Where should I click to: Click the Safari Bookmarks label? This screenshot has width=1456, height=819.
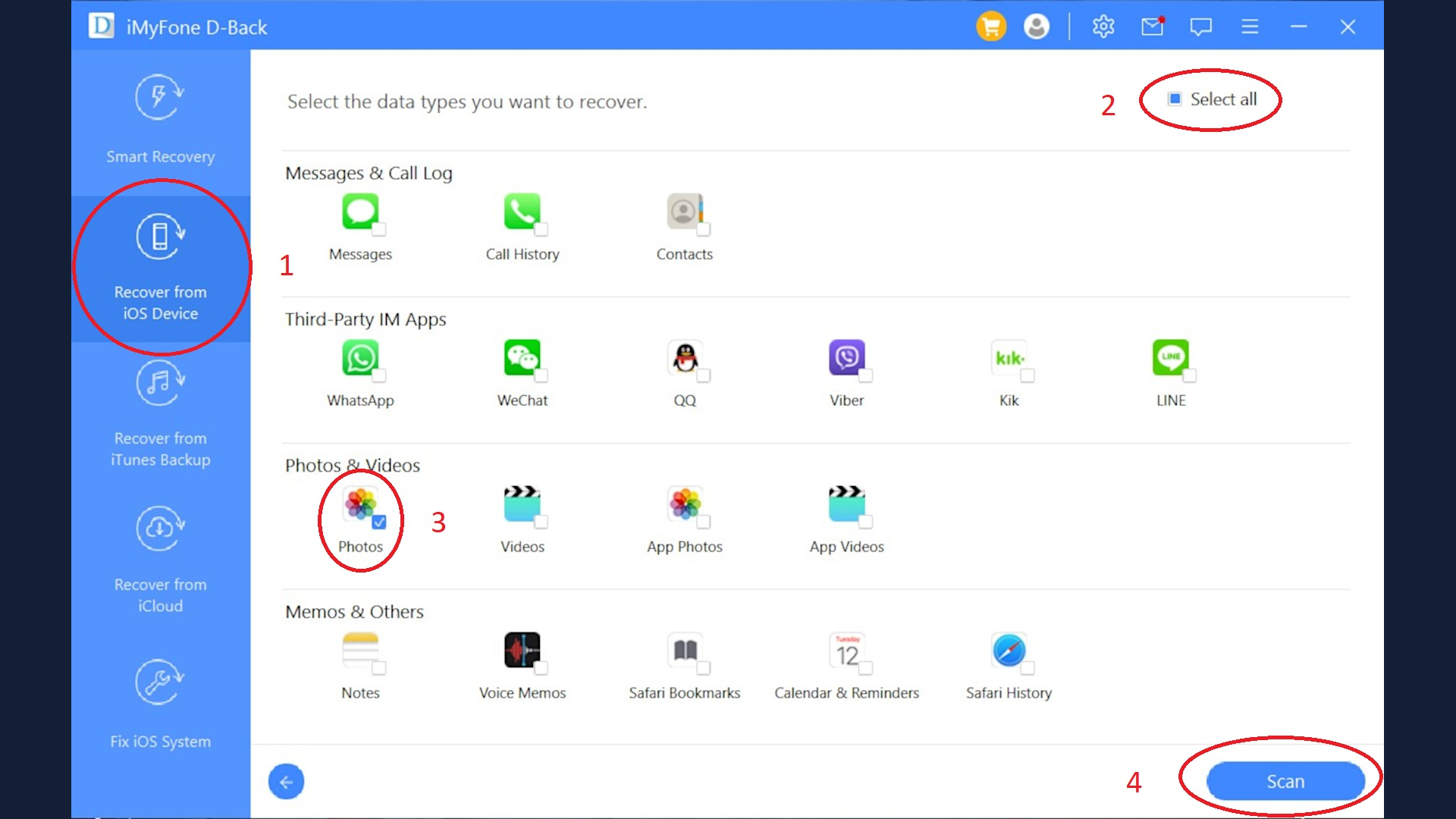pyautogui.click(x=685, y=693)
